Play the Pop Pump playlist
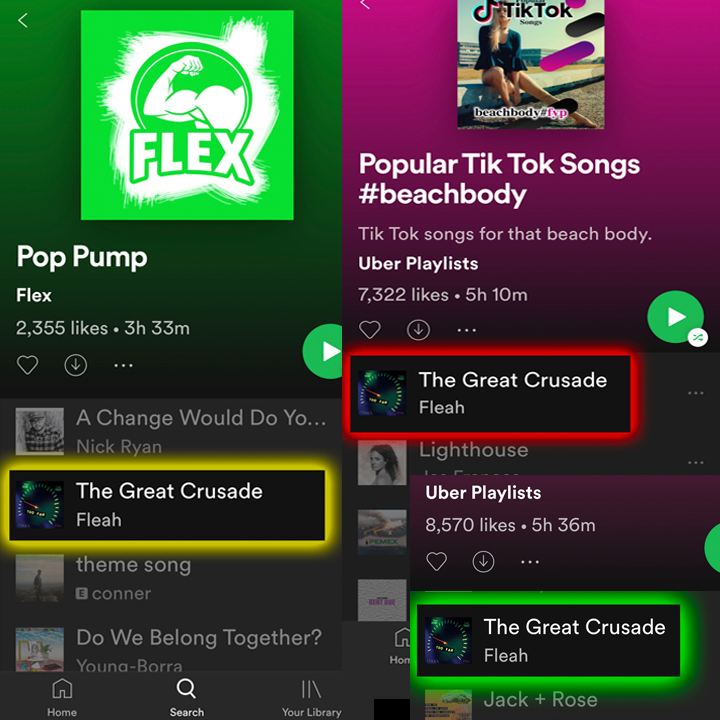 [323, 351]
